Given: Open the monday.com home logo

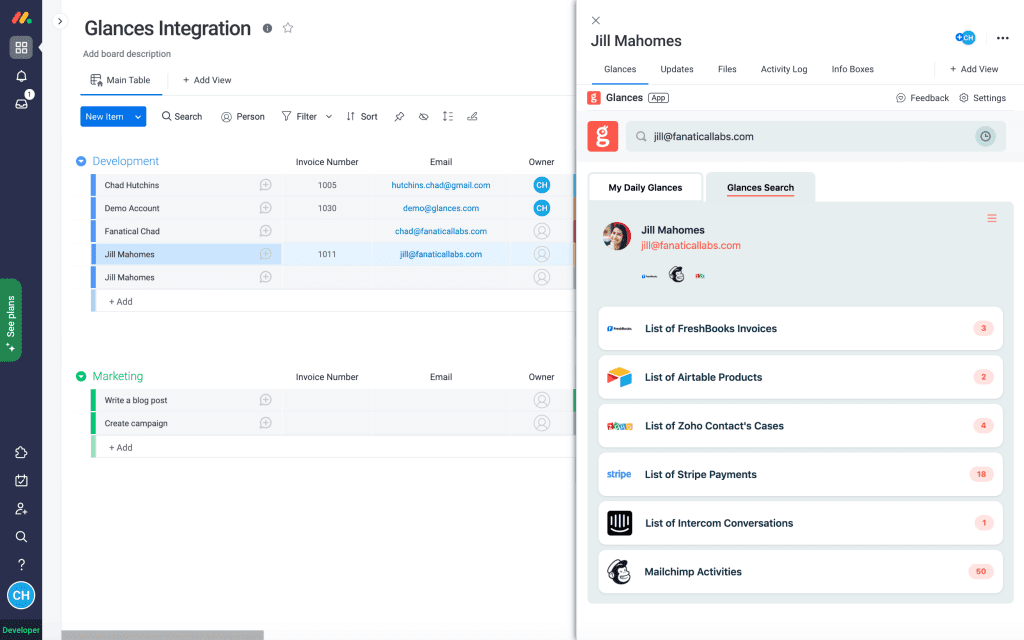Looking at the screenshot, I should [21, 18].
